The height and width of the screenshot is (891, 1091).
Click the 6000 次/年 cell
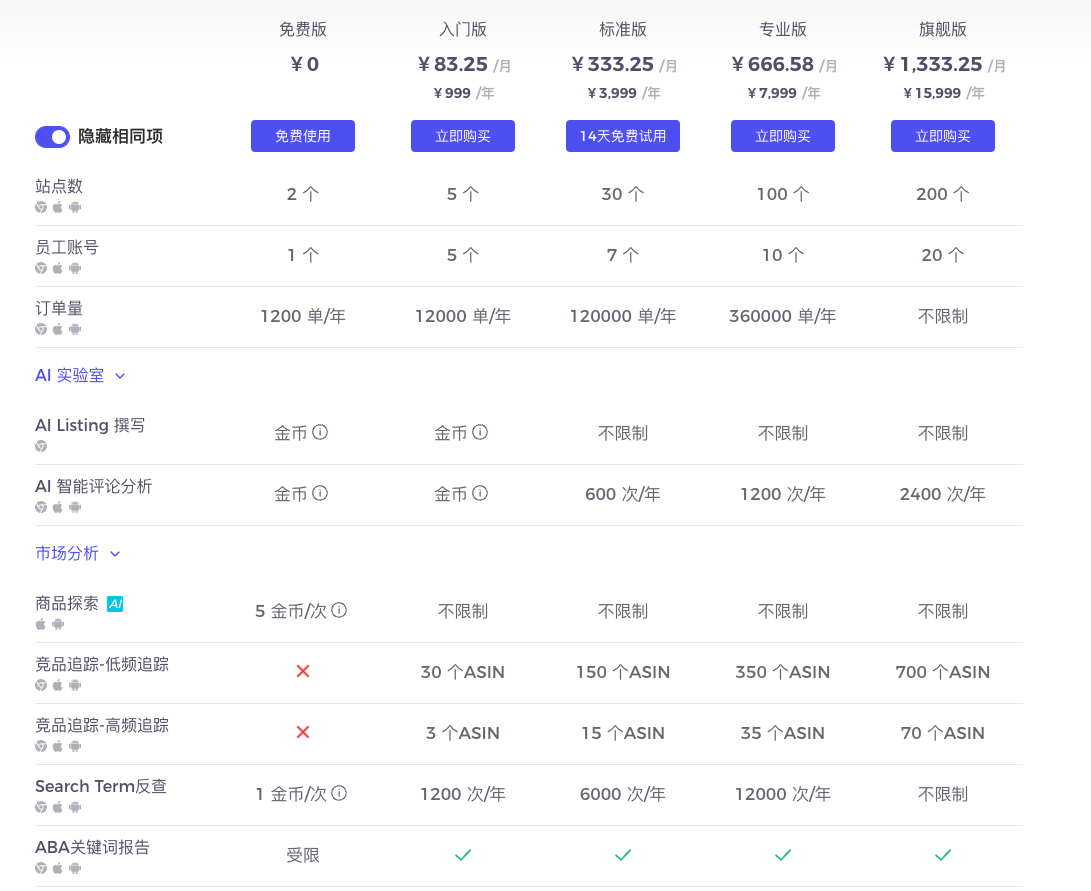[623, 794]
